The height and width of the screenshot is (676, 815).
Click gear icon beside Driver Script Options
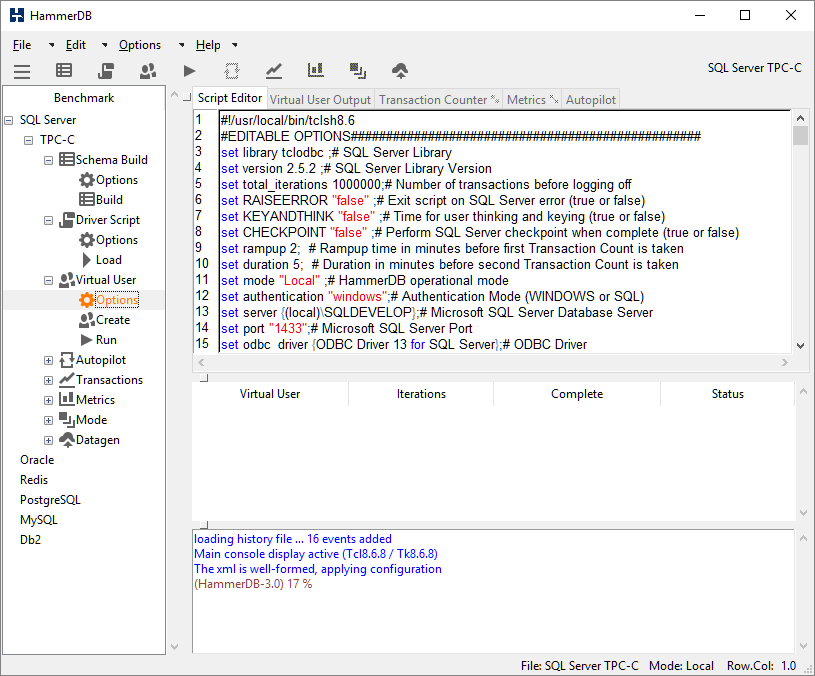(x=87, y=240)
